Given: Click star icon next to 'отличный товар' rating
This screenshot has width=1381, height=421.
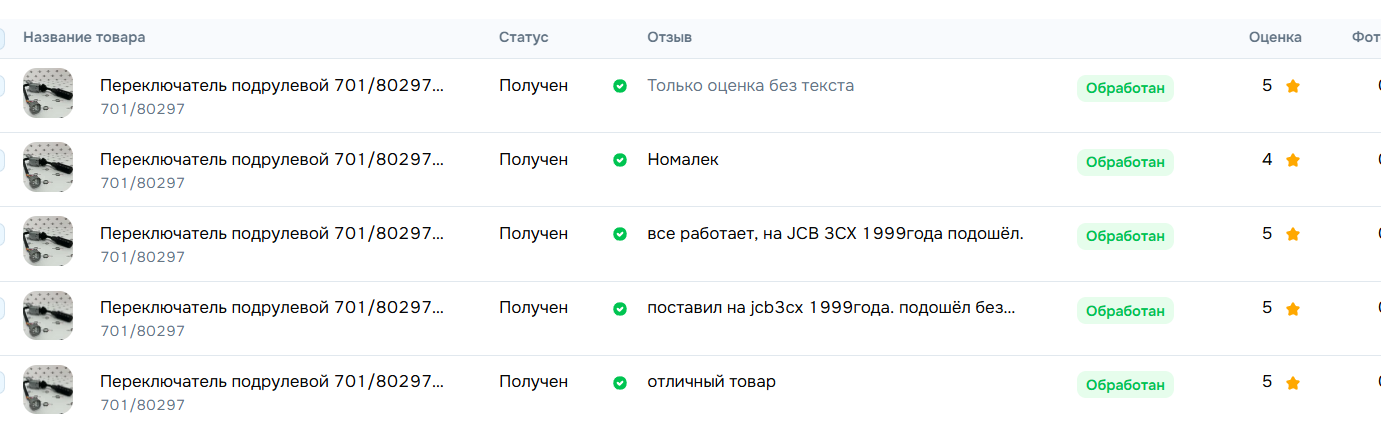Looking at the screenshot, I should point(1293,382).
